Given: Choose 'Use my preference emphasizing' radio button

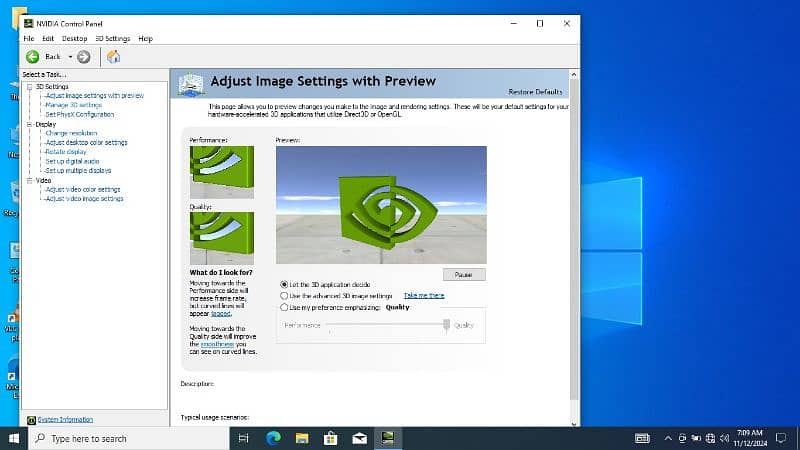Looking at the screenshot, I should click(284, 308).
